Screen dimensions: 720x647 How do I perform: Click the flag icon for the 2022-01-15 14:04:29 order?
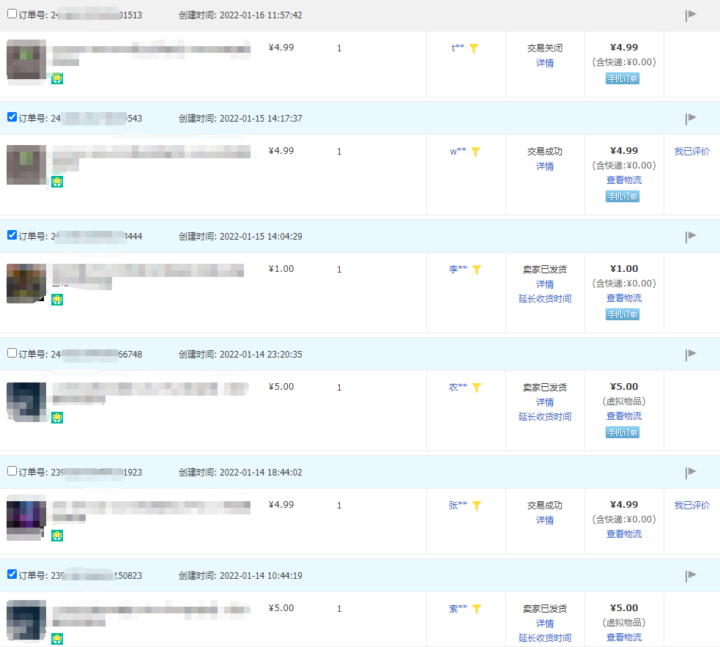pos(690,237)
